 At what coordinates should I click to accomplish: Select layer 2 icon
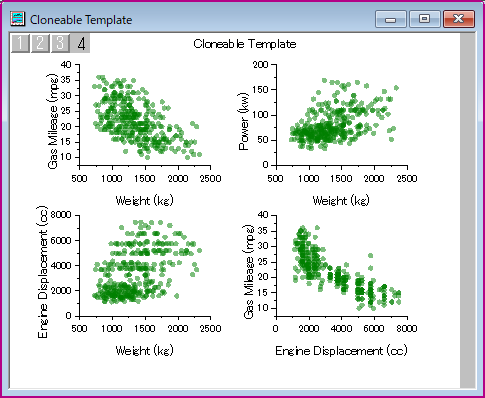pyautogui.click(x=40, y=43)
